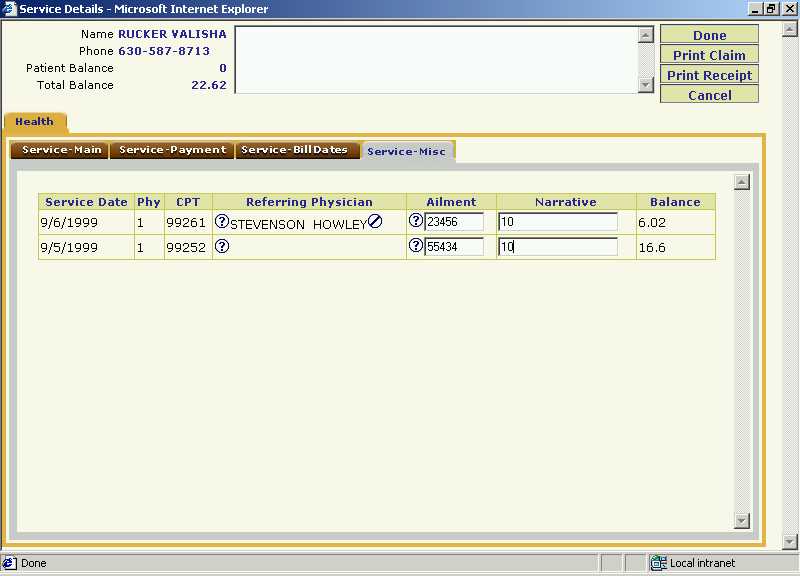Focus narrative field in 9/5/1999 row
Viewport: 800px width, 576px height.
(x=558, y=247)
